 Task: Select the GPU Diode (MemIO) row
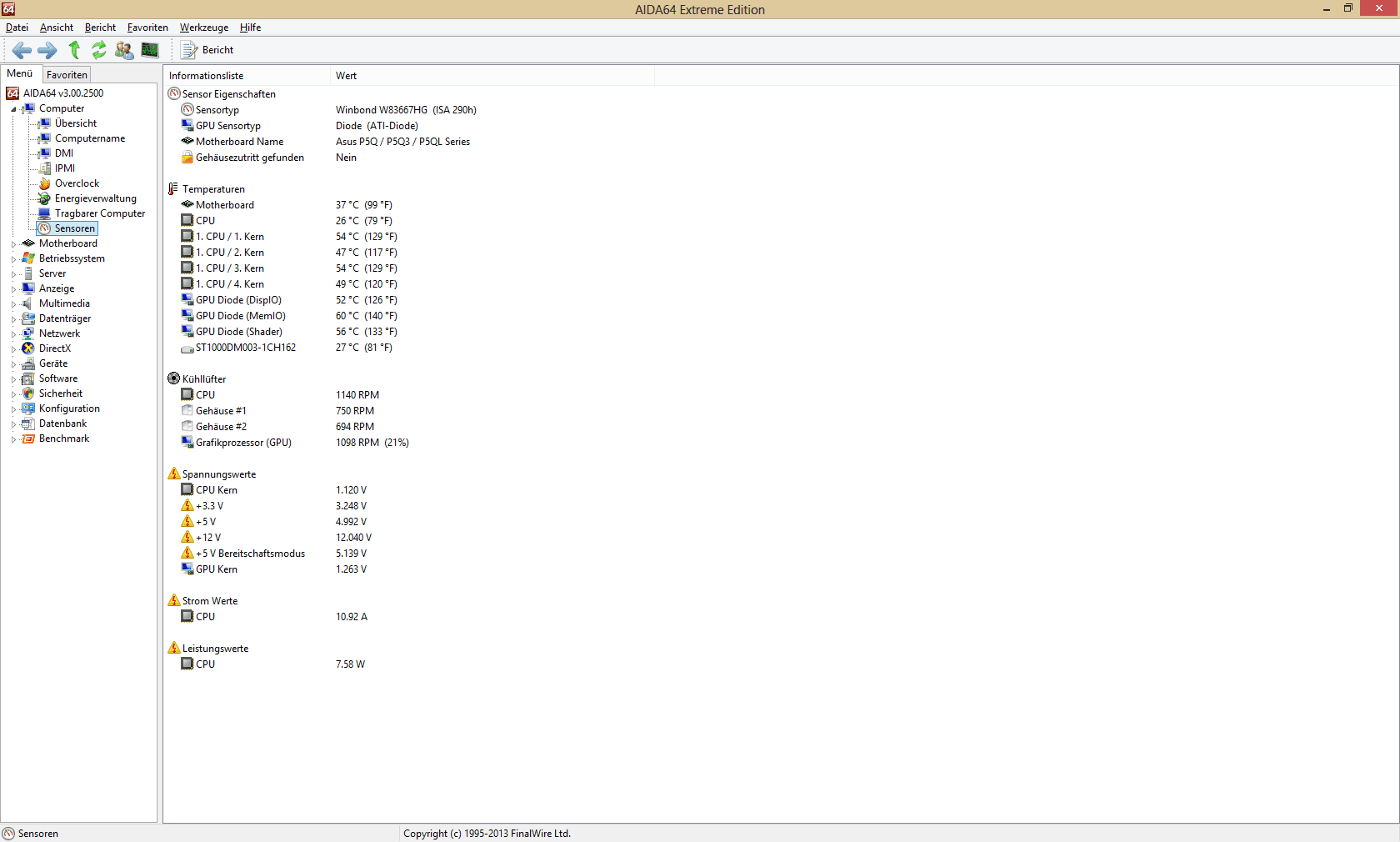click(x=289, y=316)
